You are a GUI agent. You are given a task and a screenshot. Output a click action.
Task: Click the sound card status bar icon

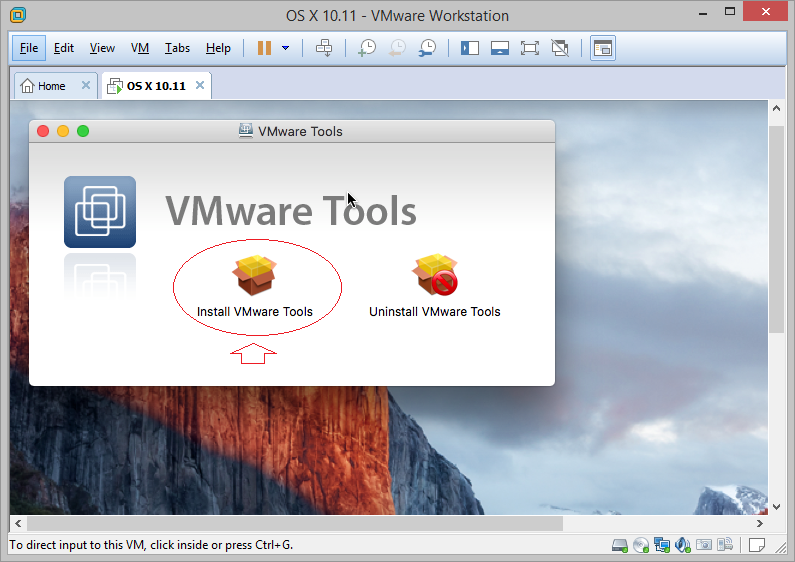[x=682, y=545]
